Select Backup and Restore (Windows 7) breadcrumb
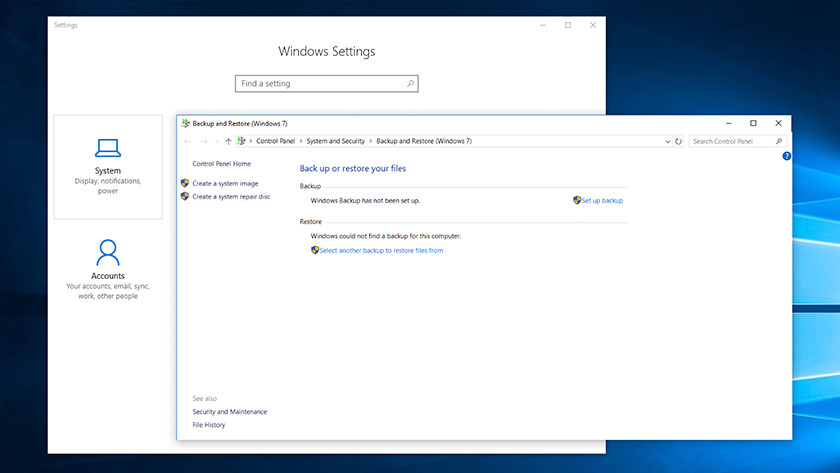The image size is (840, 473). [x=424, y=141]
